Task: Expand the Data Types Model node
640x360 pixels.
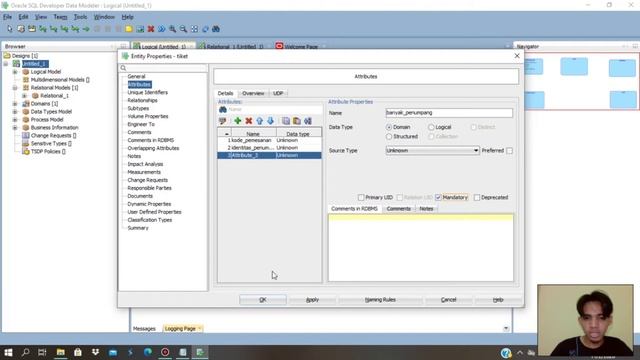Action: pos(15,112)
